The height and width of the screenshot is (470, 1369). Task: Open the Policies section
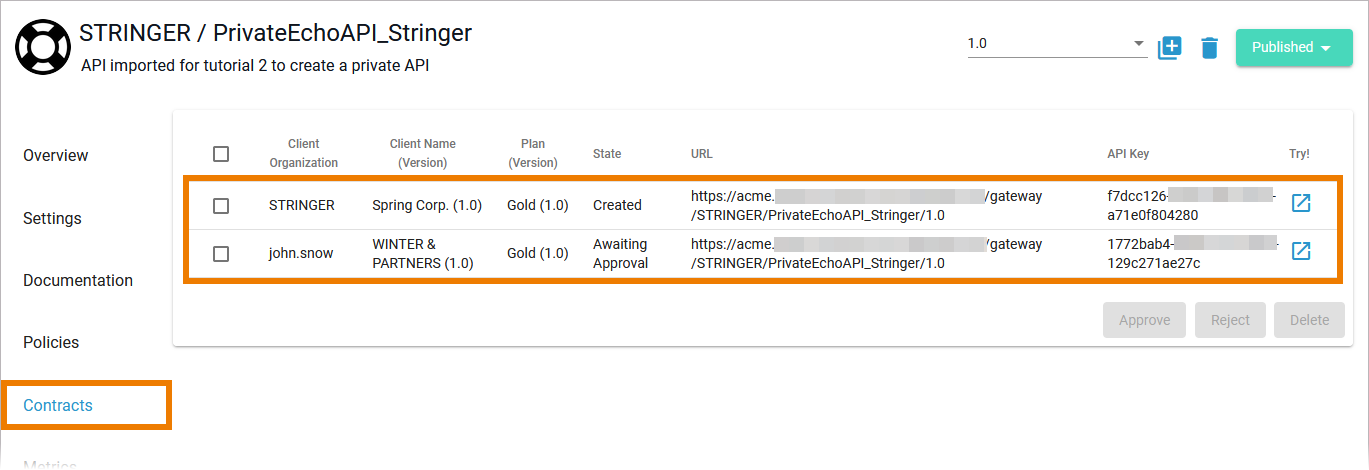(51, 342)
